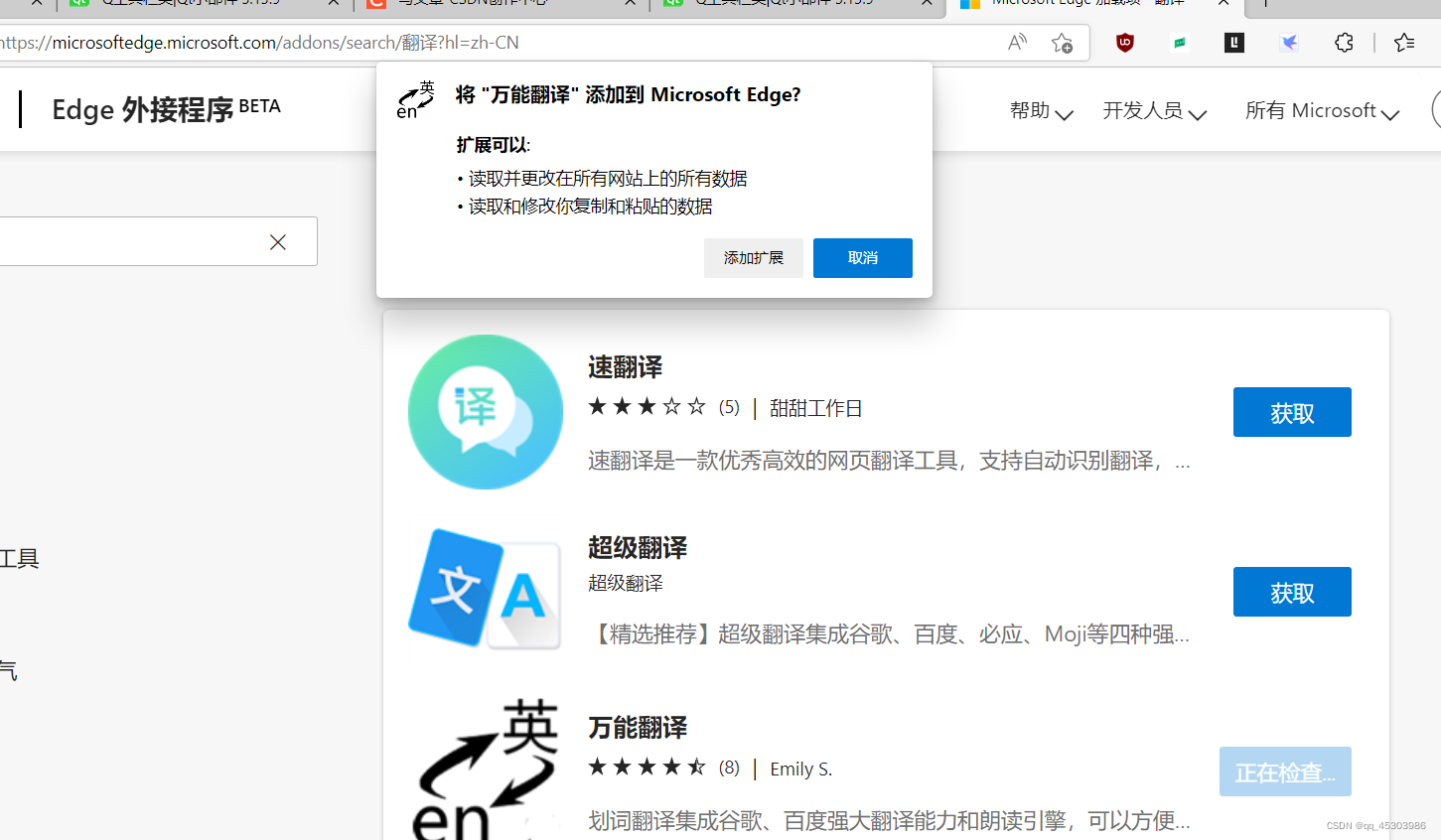Click the 【精选推荐】超级翻译 description text
The width and height of the screenshot is (1441, 840).
click(x=889, y=634)
